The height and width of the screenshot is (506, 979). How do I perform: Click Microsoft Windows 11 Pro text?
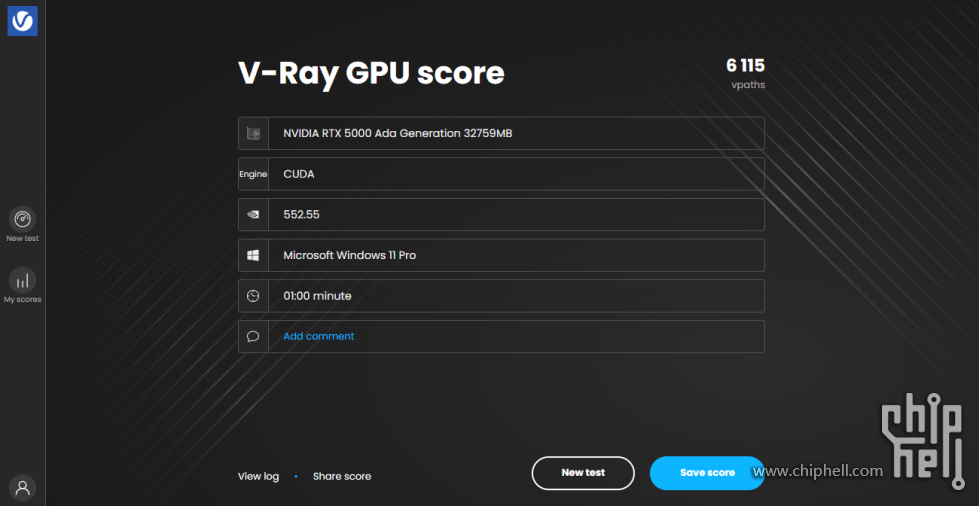click(x=350, y=255)
